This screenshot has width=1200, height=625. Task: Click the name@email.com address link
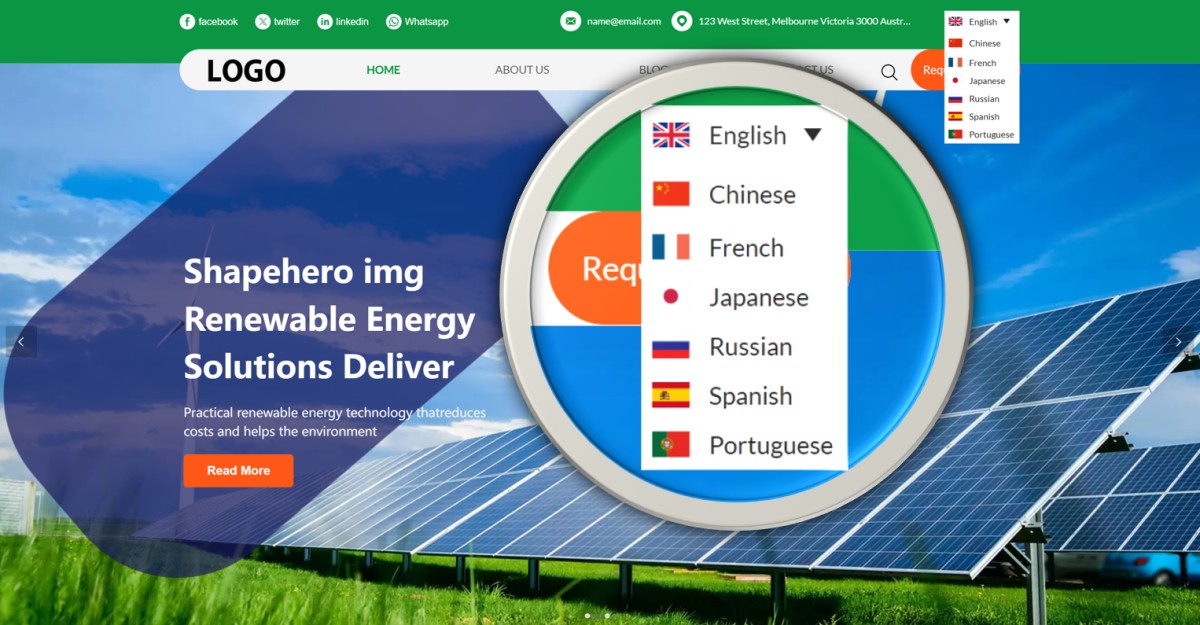(x=624, y=21)
